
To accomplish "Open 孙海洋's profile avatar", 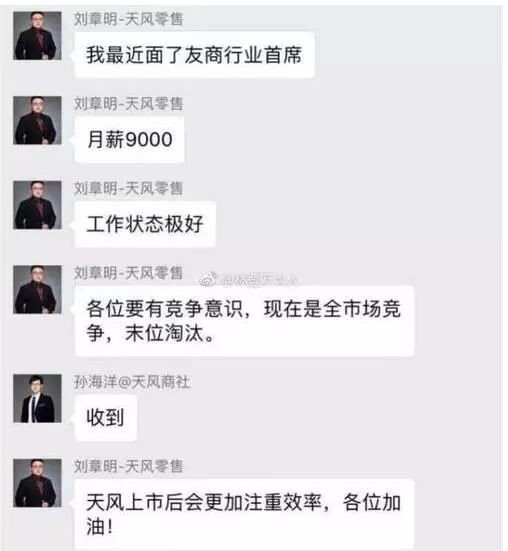I will pos(37,398).
